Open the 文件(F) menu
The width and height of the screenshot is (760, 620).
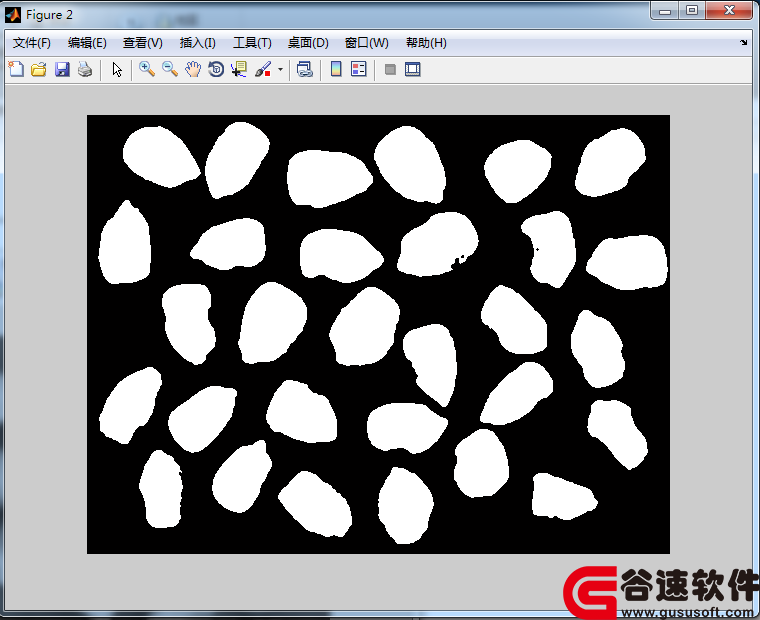(32, 43)
